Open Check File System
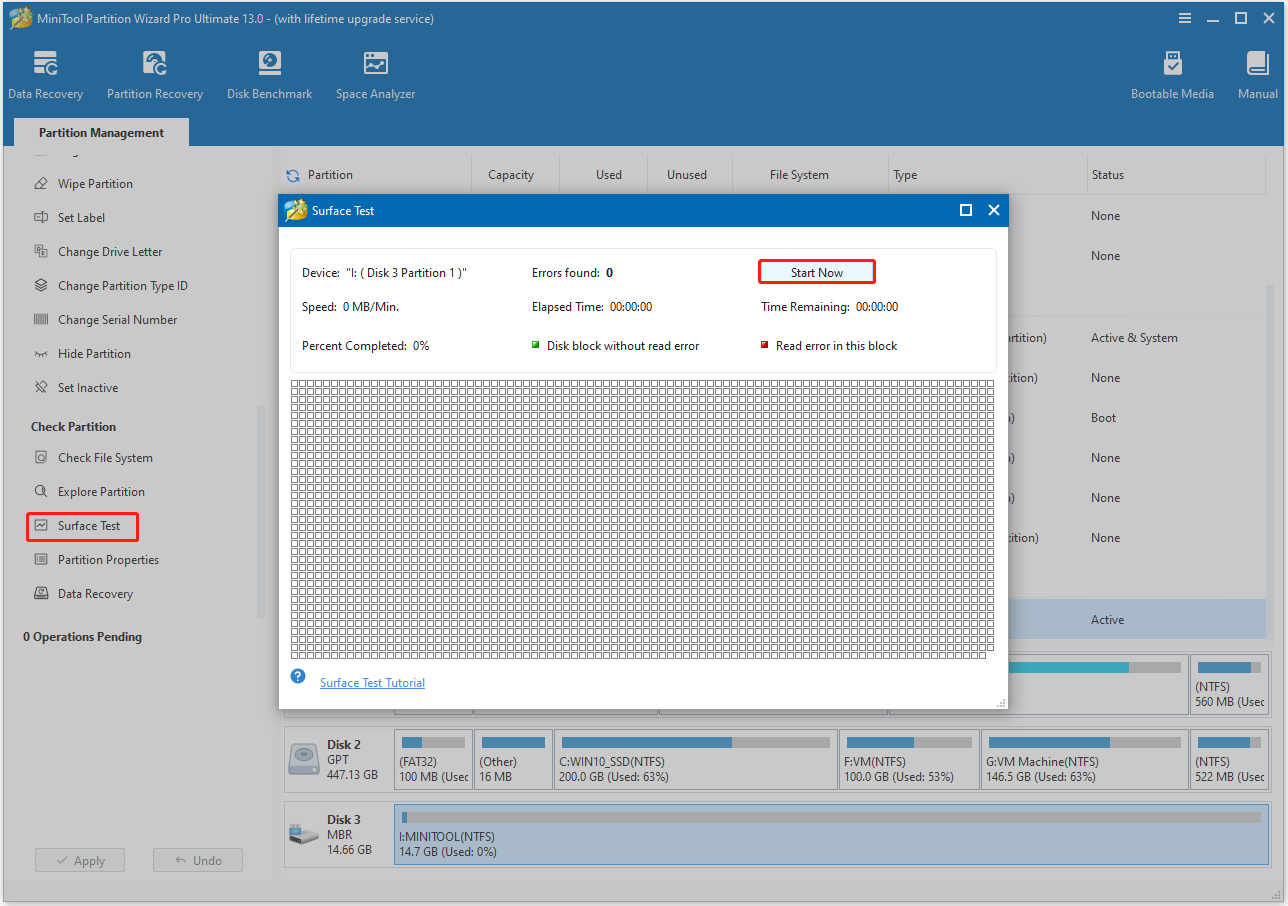 pyautogui.click(x=104, y=457)
